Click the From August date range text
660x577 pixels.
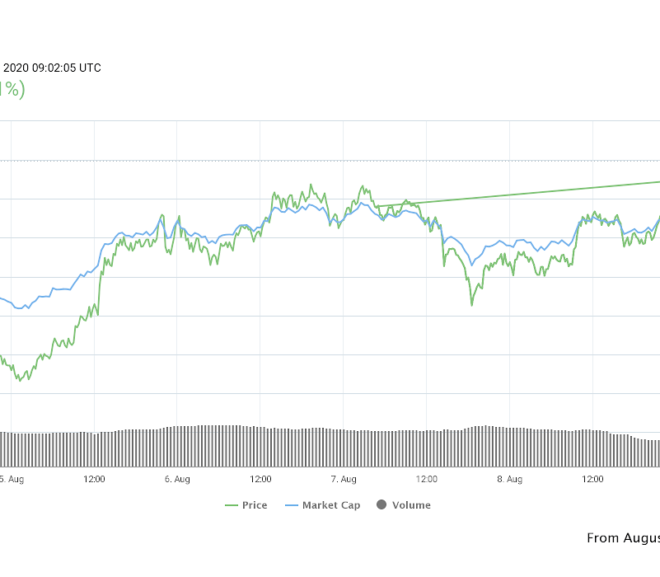click(x=623, y=538)
